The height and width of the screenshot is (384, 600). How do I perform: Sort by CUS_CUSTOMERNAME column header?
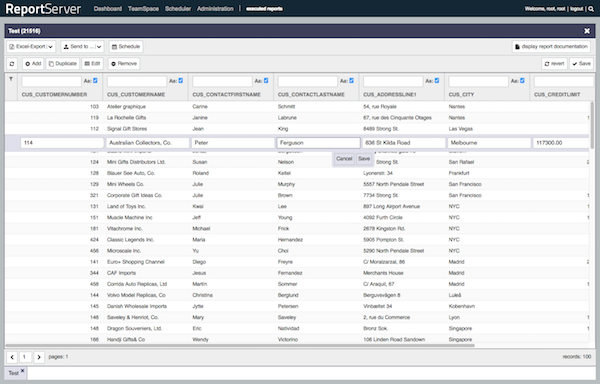pos(136,94)
